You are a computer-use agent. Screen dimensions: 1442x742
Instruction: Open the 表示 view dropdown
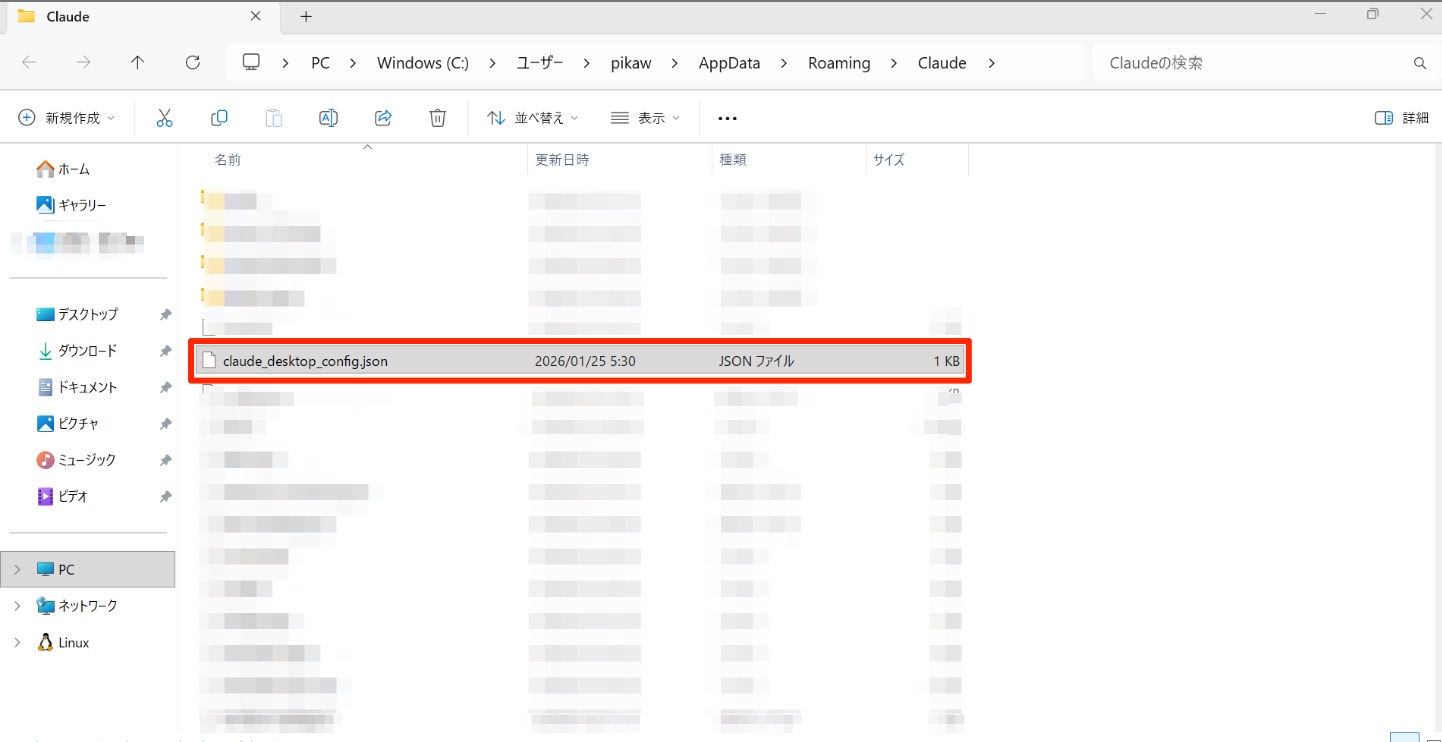tap(645, 118)
